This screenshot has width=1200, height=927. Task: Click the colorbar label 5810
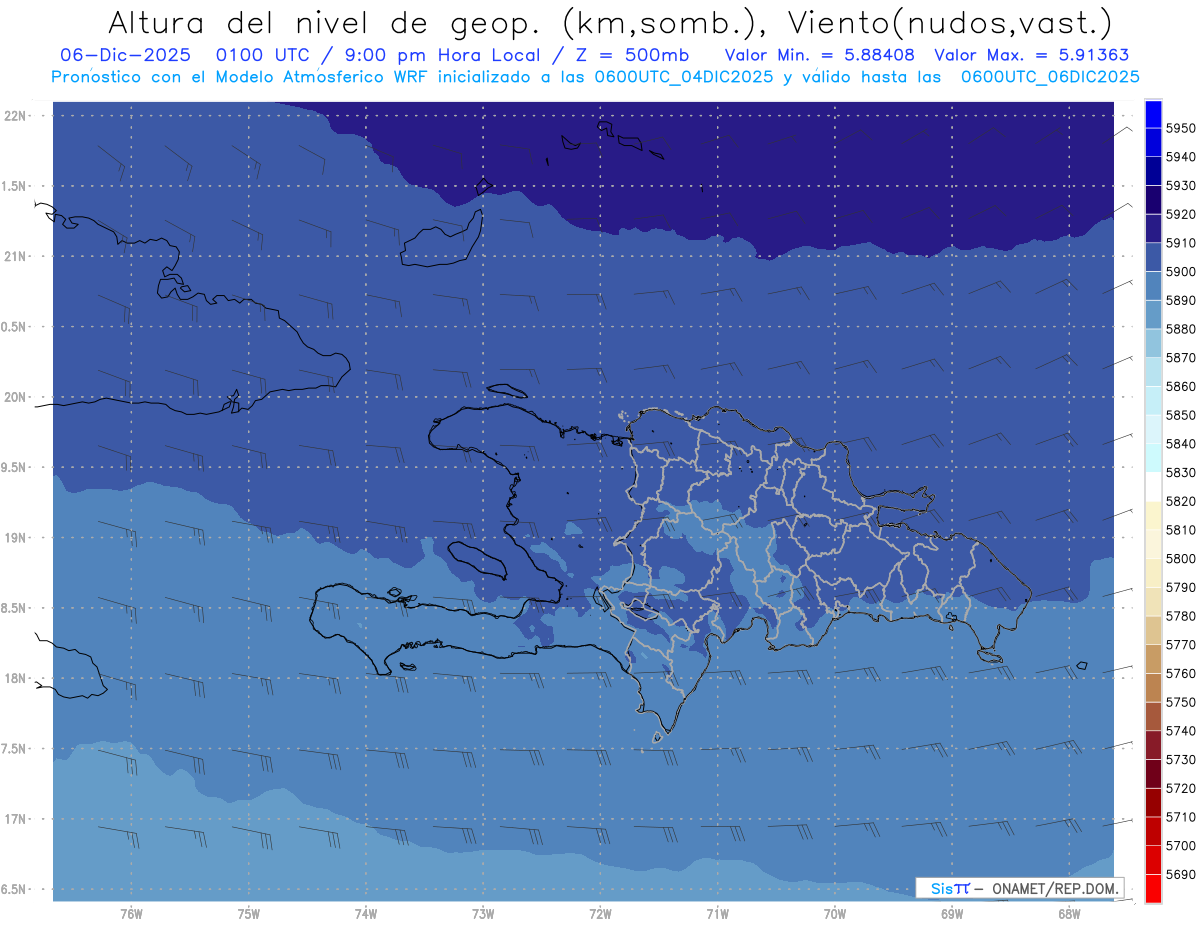1181,530
